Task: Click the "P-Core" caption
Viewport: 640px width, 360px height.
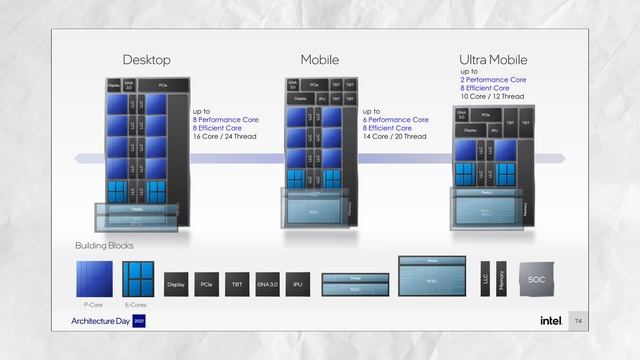Action: pyautogui.click(x=93, y=305)
